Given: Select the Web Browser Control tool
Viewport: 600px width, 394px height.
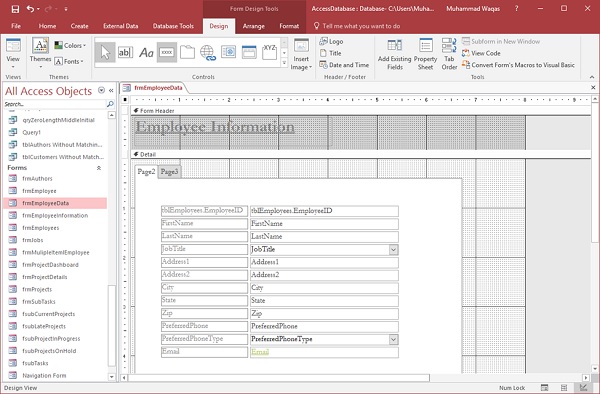Looking at the screenshot, I should pyautogui.click(x=228, y=52).
